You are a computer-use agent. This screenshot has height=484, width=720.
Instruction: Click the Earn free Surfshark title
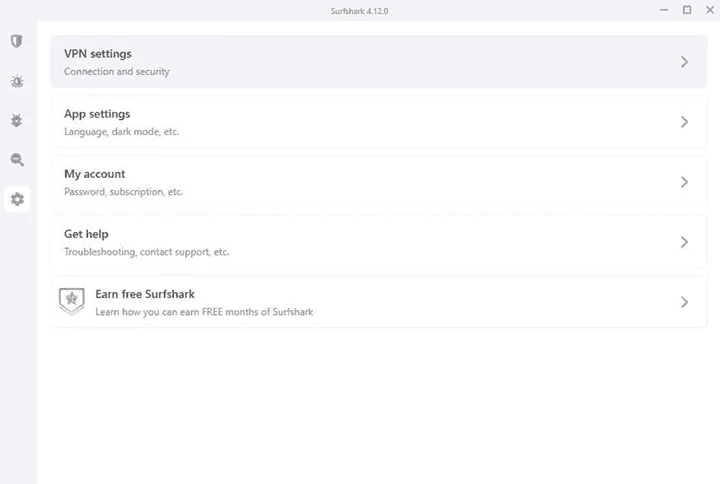pos(144,294)
